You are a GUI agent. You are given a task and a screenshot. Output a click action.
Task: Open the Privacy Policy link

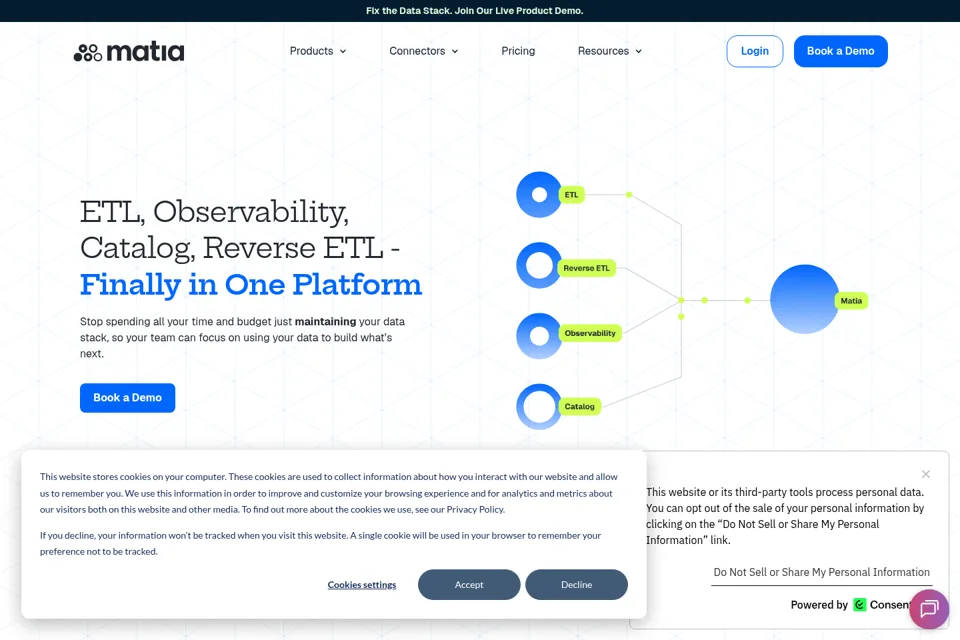point(475,510)
